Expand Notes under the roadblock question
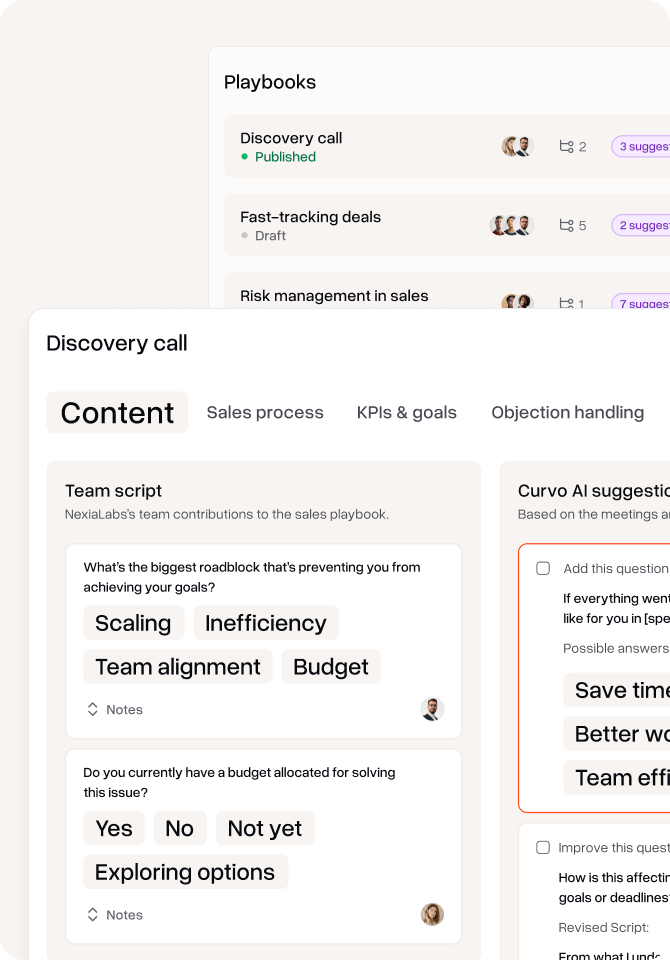 114,709
